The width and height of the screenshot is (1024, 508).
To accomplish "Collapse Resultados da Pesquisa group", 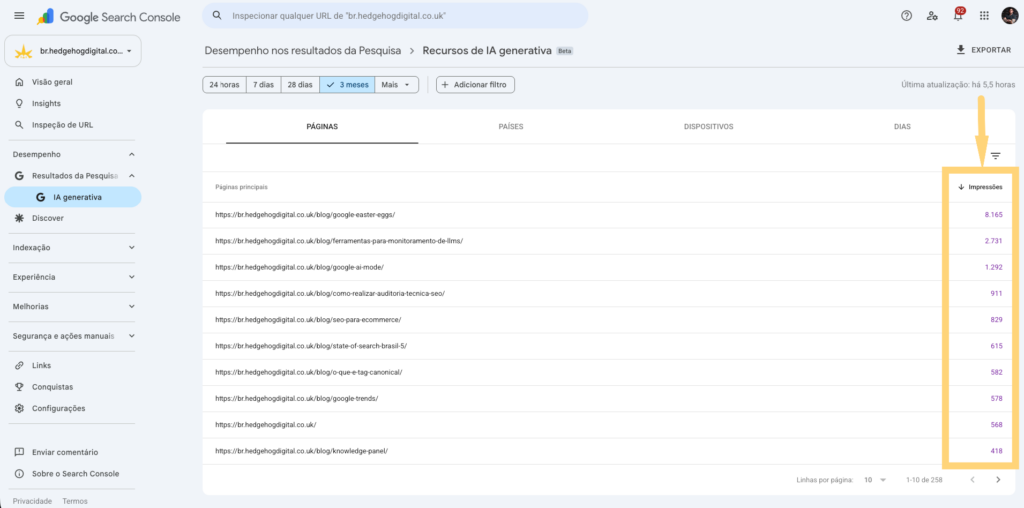I will (x=132, y=176).
